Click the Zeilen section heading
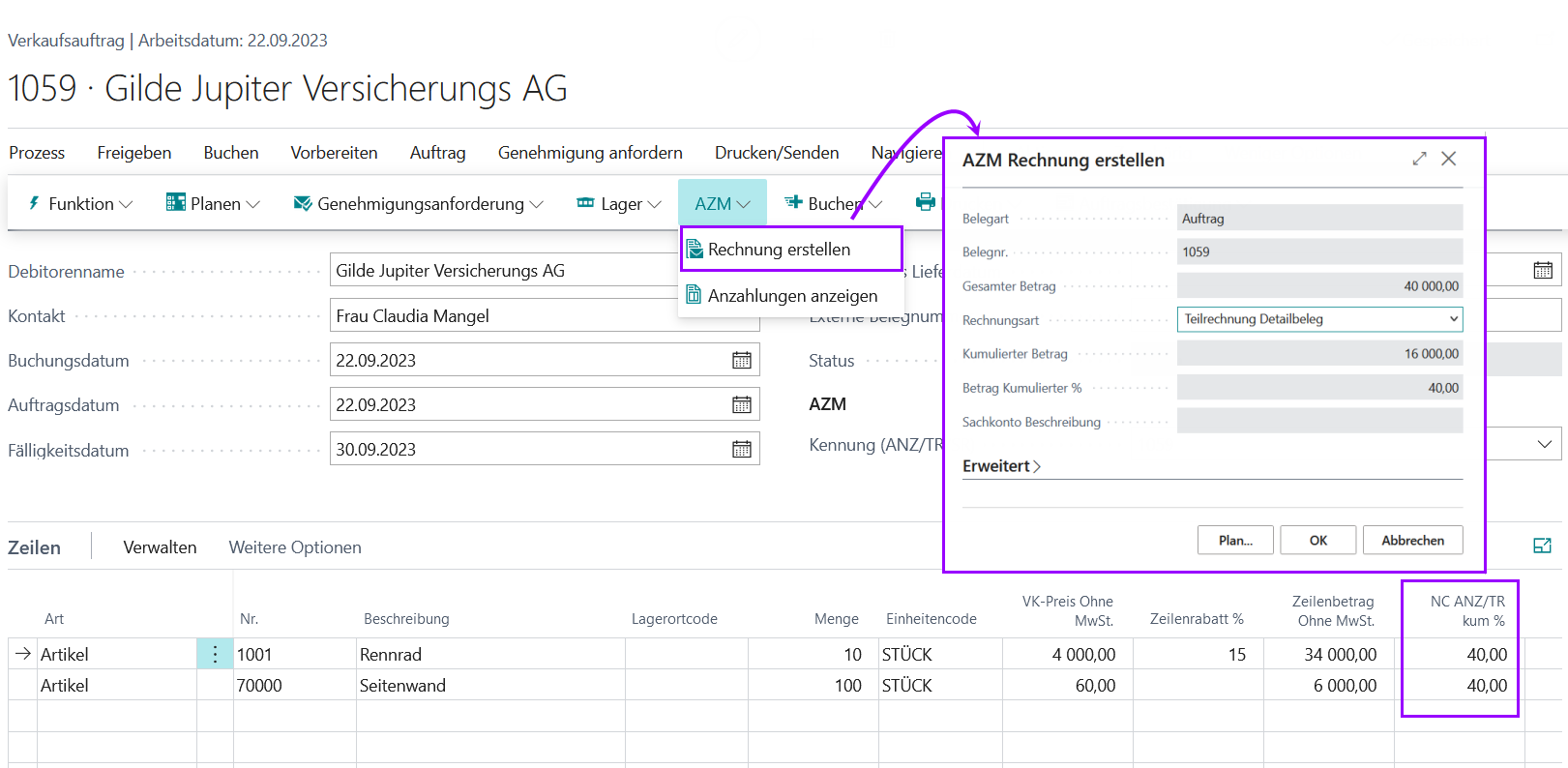This screenshot has width=1568, height=768. pos(35,547)
